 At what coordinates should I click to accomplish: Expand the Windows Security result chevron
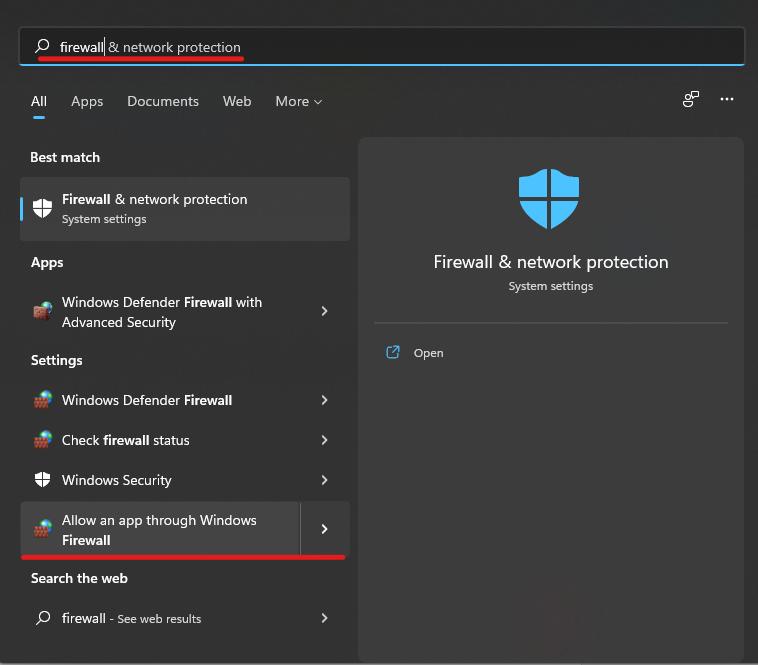pyautogui.click(x=324, y=480)
